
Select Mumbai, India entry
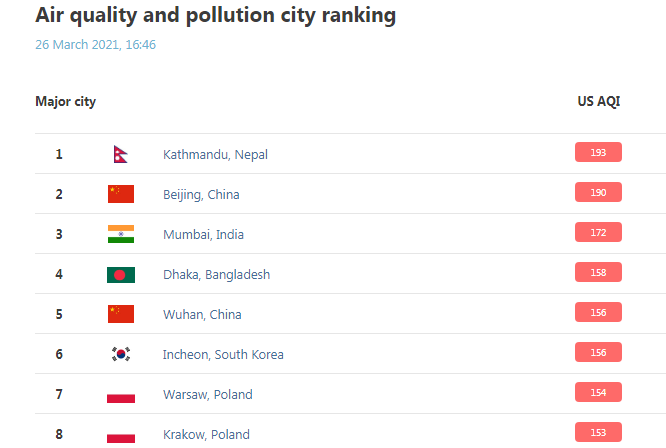[203, 234]
